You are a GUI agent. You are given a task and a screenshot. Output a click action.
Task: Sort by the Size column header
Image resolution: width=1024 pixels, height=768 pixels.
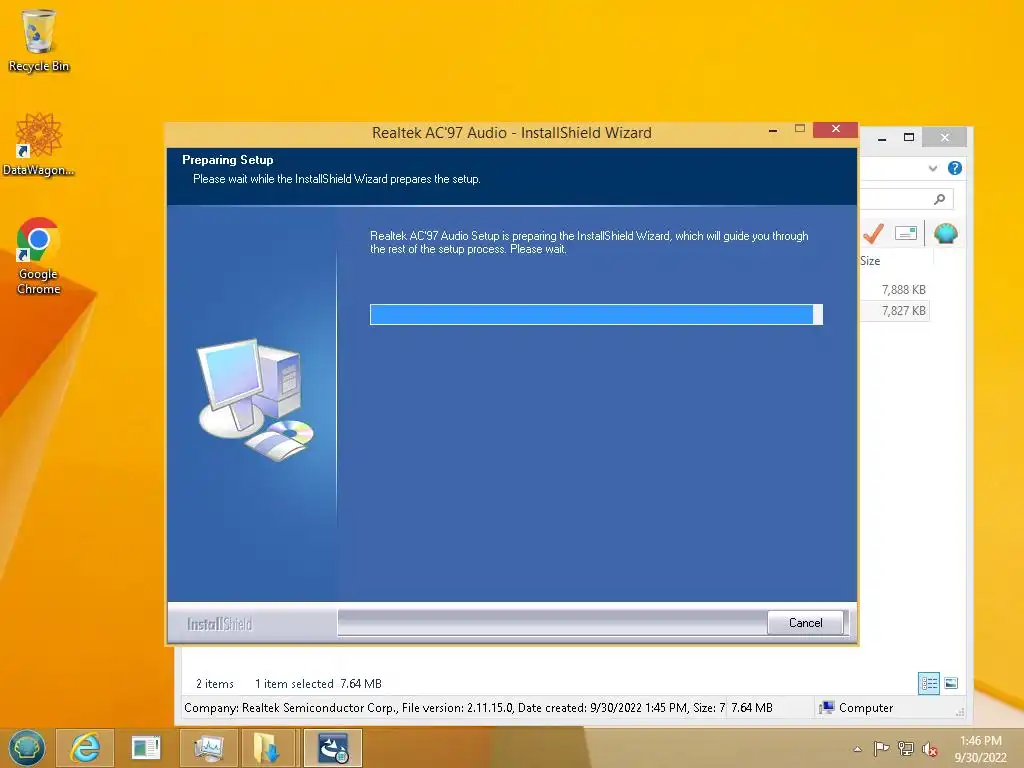coord(870,261)
